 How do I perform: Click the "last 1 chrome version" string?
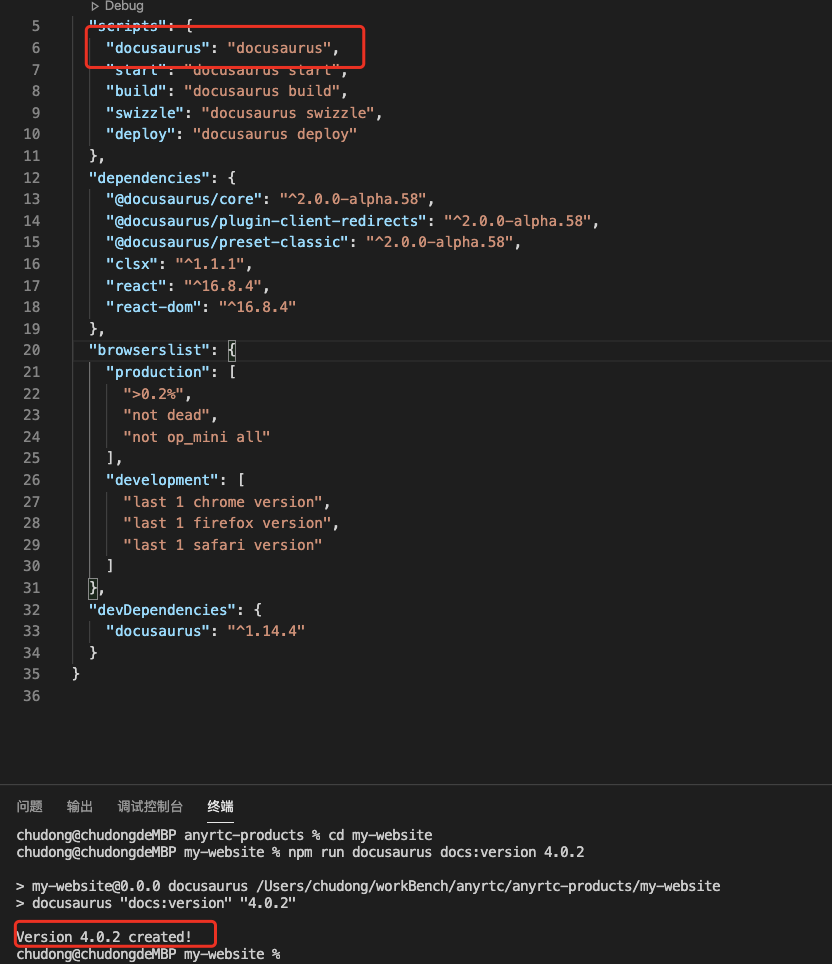click(x=223, y=502)
